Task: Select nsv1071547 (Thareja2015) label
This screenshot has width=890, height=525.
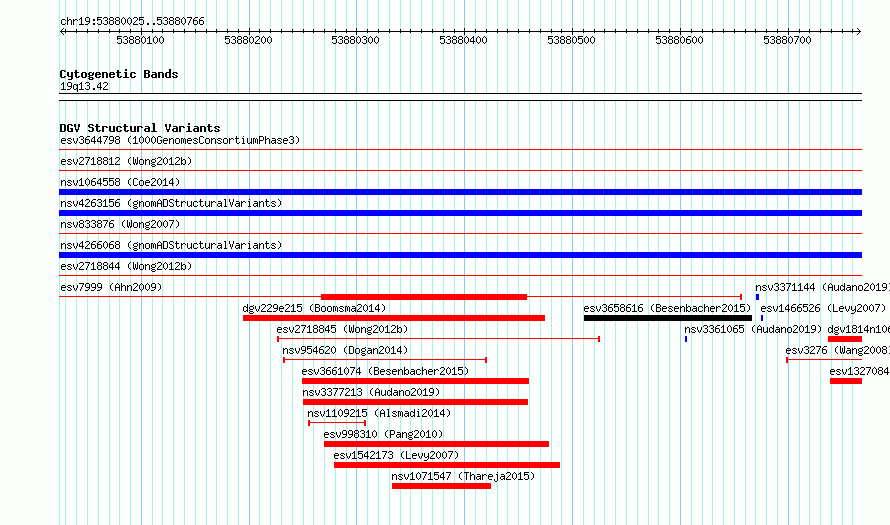Action: (463, 476)
